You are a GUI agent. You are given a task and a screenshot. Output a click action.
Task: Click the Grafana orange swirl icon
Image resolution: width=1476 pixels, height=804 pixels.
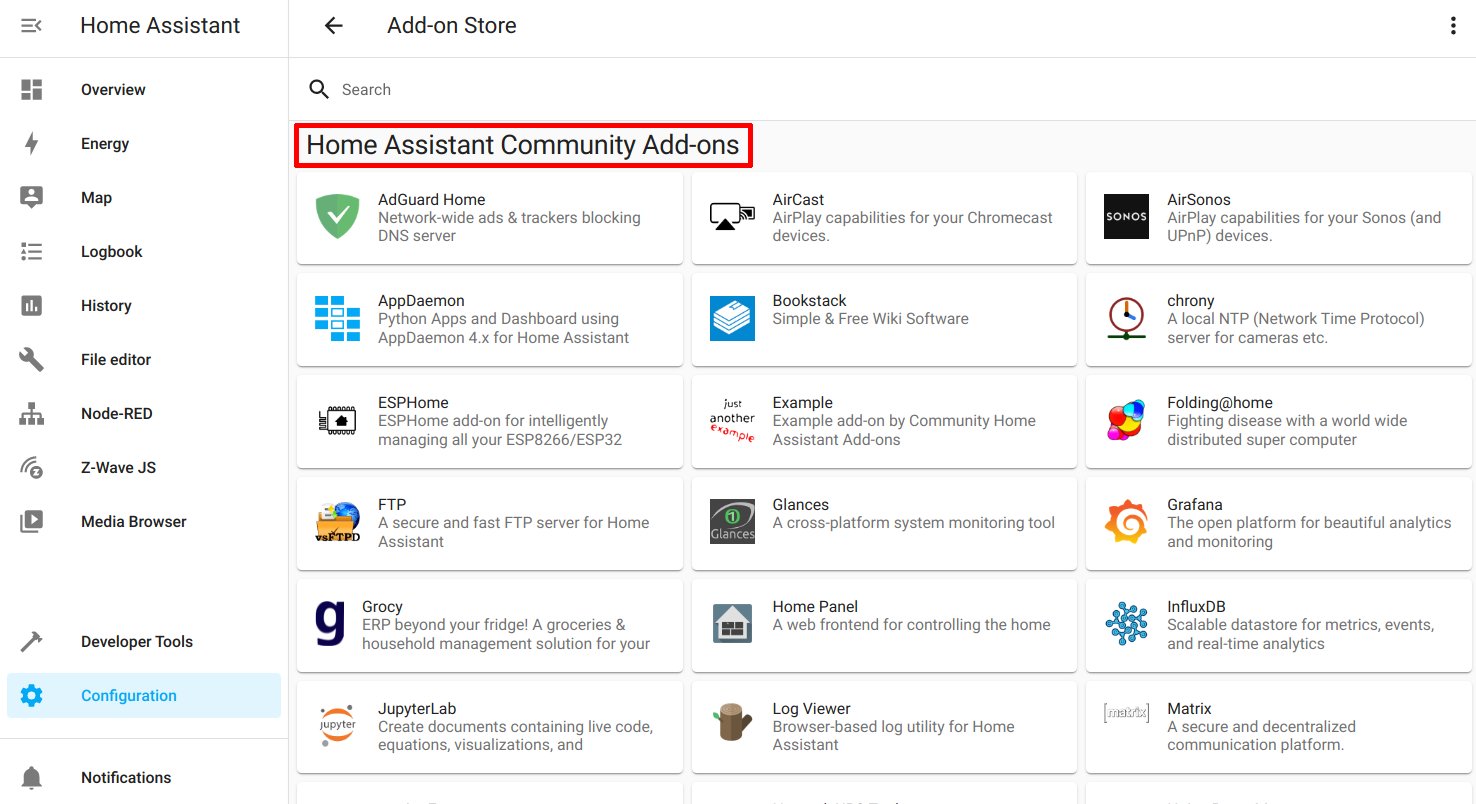click(1126, 522)
